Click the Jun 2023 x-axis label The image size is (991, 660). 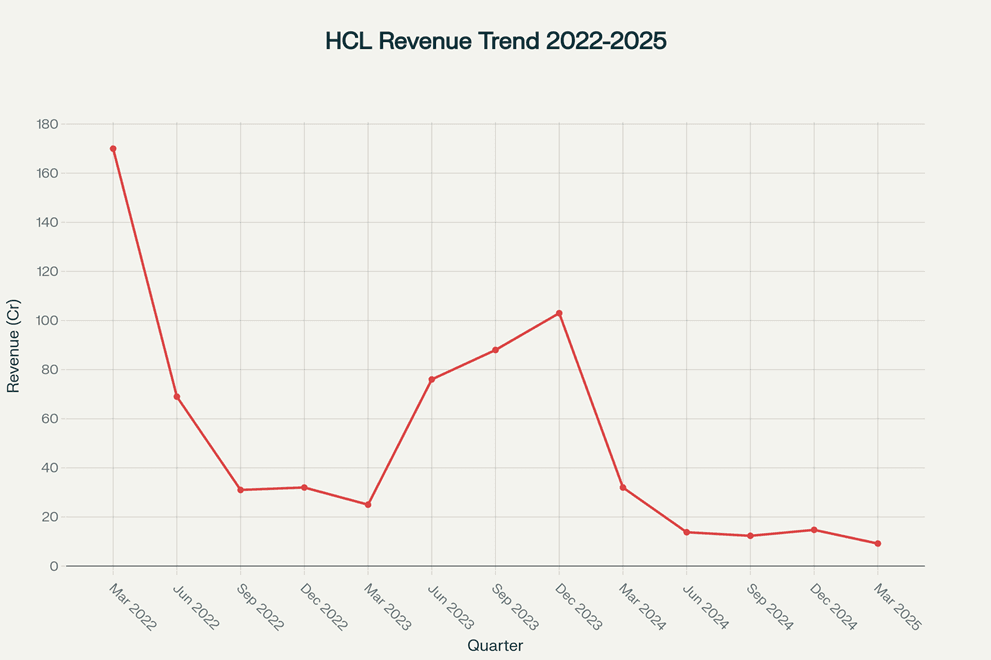tap(455, 606)
